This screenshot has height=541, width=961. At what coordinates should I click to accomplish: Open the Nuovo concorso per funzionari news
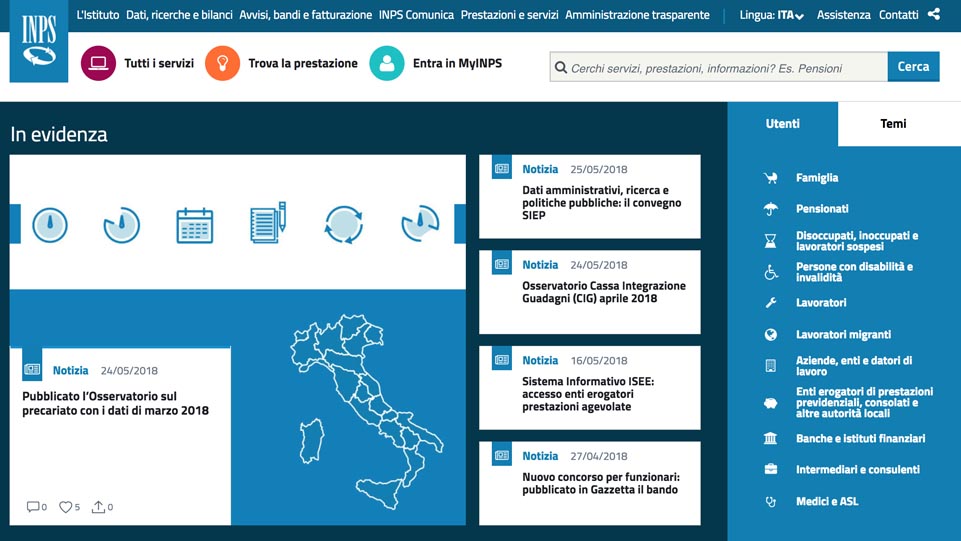coord(600,484)
